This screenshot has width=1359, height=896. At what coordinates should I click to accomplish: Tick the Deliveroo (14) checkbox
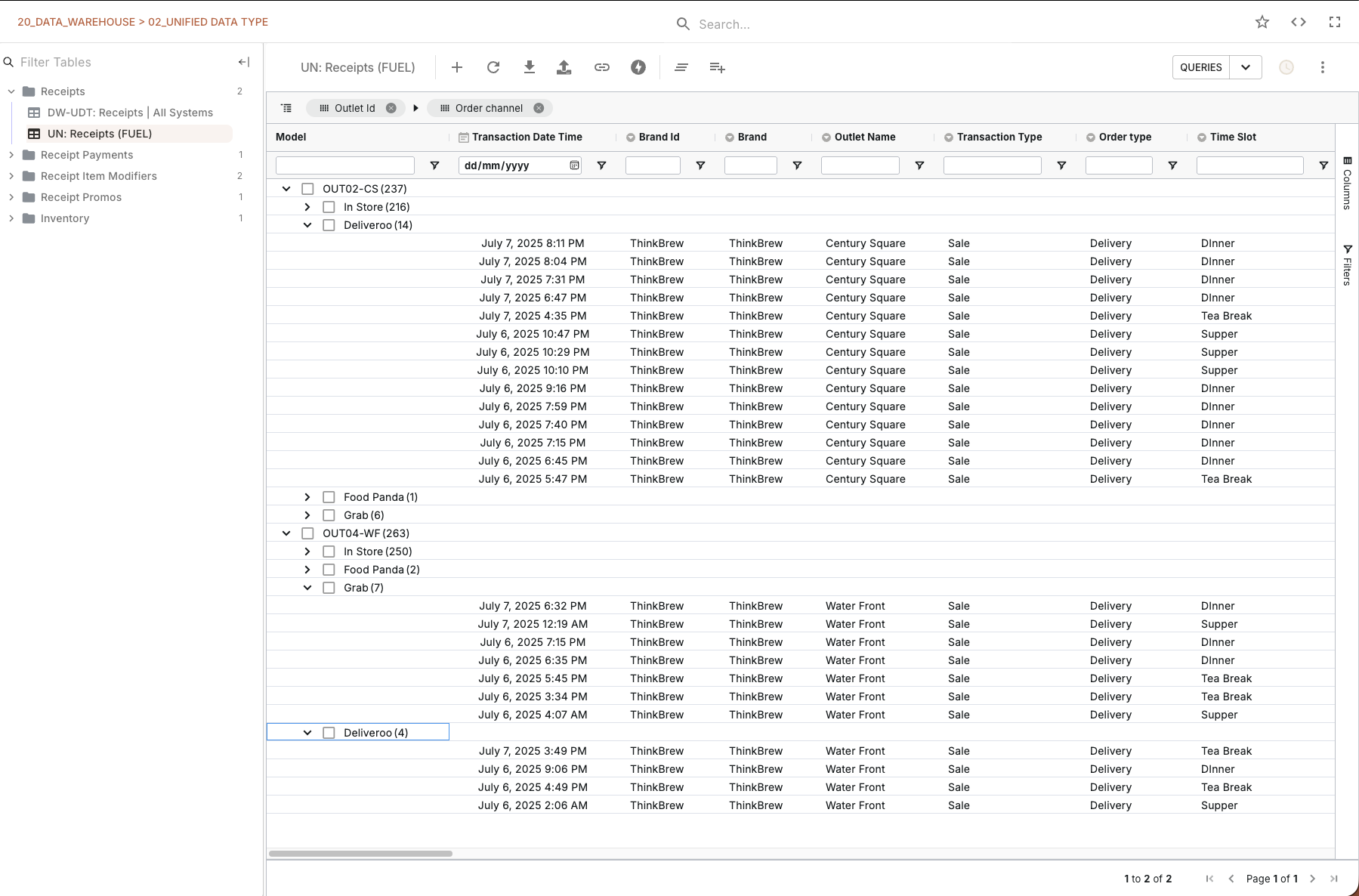(x=329, y=225)
